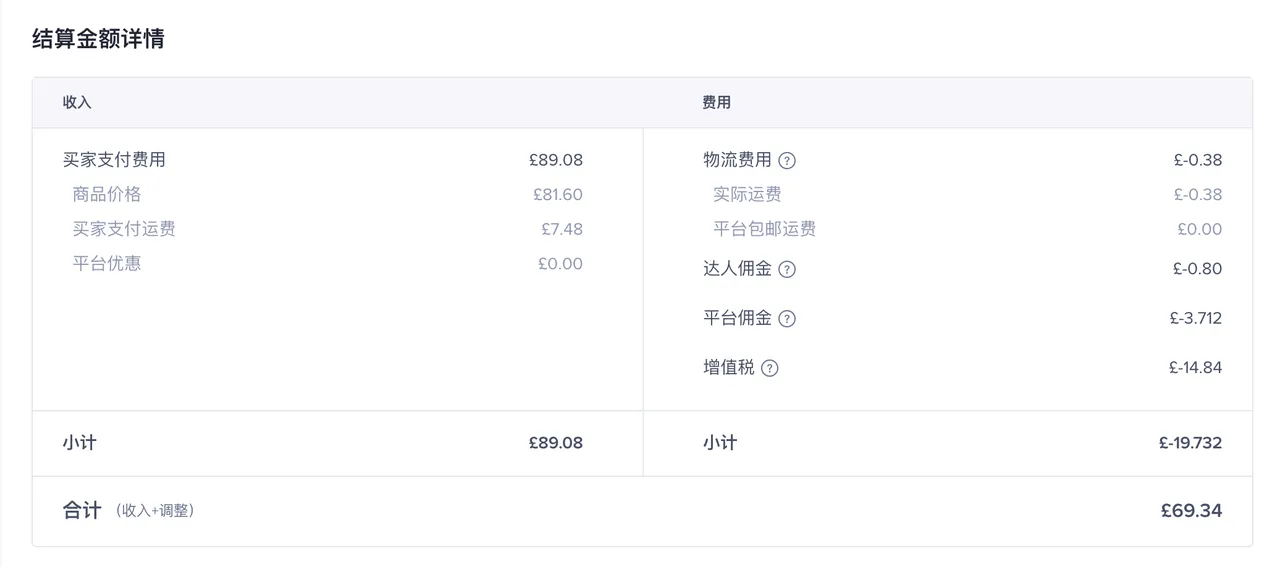This screenshot has height=567, width=1280.
Task: Select the 买家支付运费 label
Action: coord(124,229)
